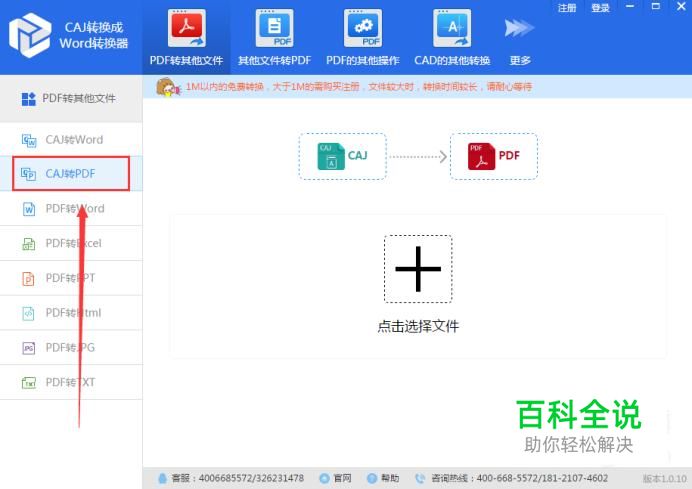
Task: Open the PDF转其他文件 toolbar icon
Action: point(187,29)
